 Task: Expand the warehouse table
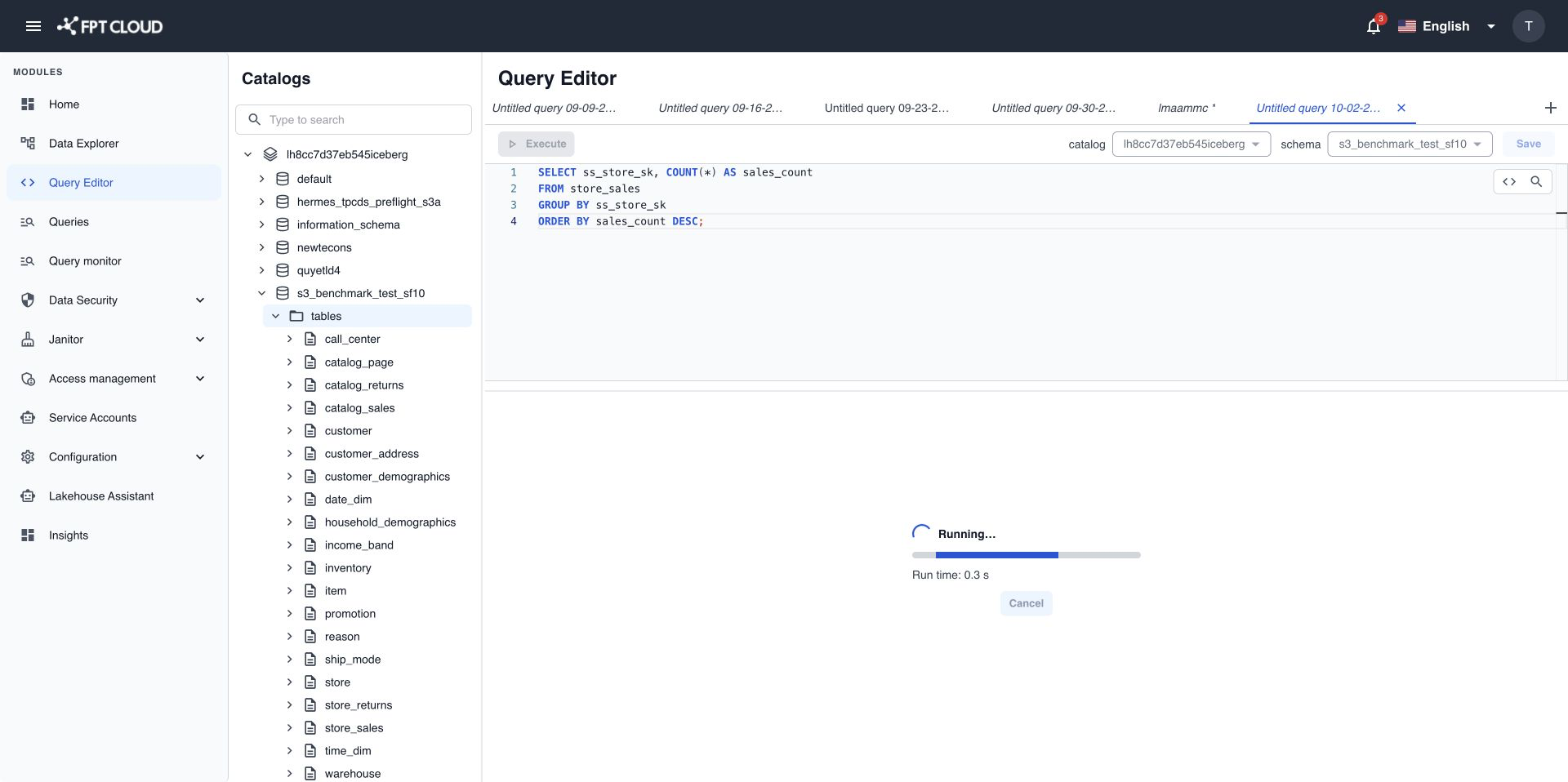[x=289, y=773]
